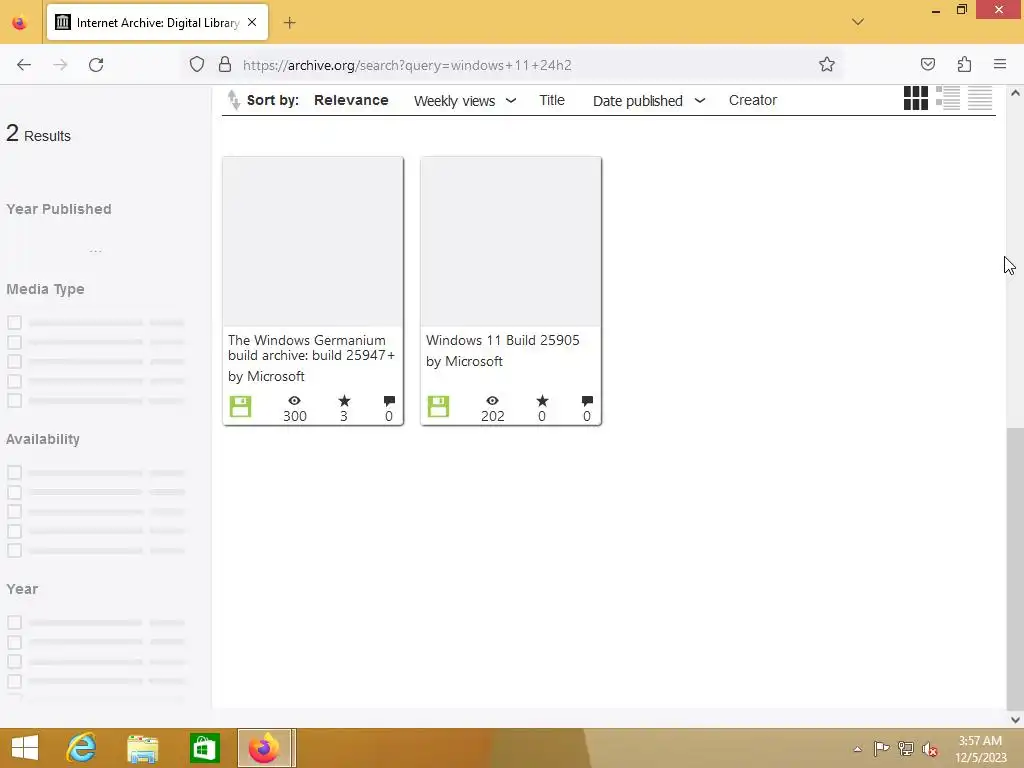Image resolution: width=1024 pixels, height=768 pixels.
Task: Bookmark this page with the star icon
Action: pos(827,65)
